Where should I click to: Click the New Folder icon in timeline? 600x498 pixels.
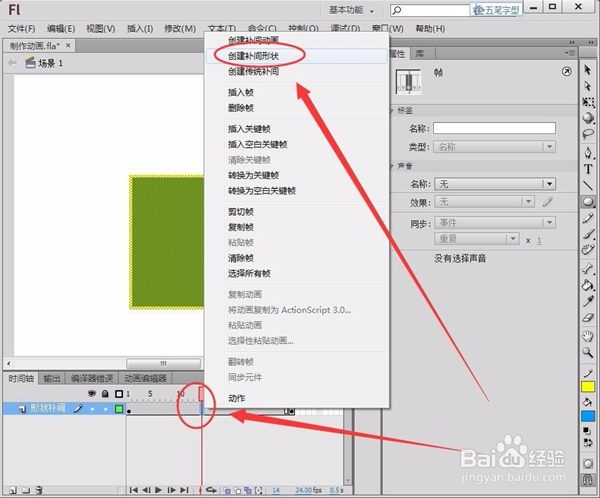[x=26, y=490]
